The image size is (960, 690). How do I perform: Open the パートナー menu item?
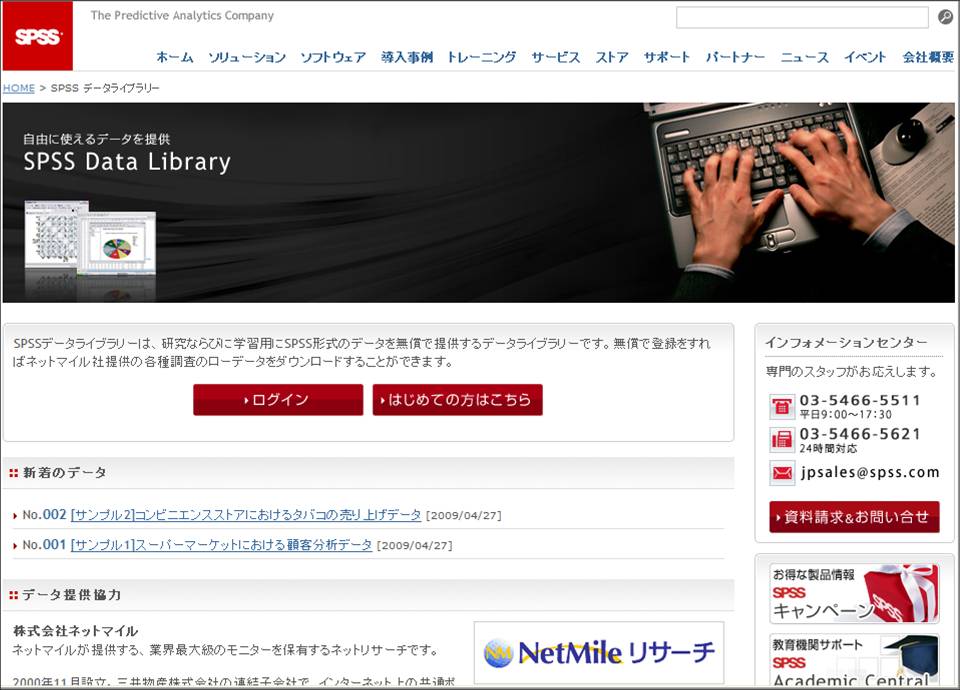coord(735,58)
